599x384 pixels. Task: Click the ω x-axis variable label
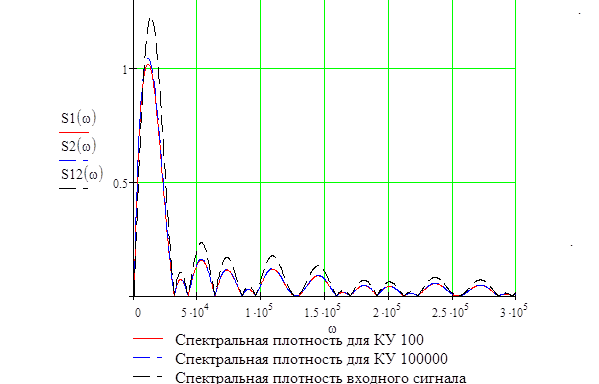(x=332, y=329)
